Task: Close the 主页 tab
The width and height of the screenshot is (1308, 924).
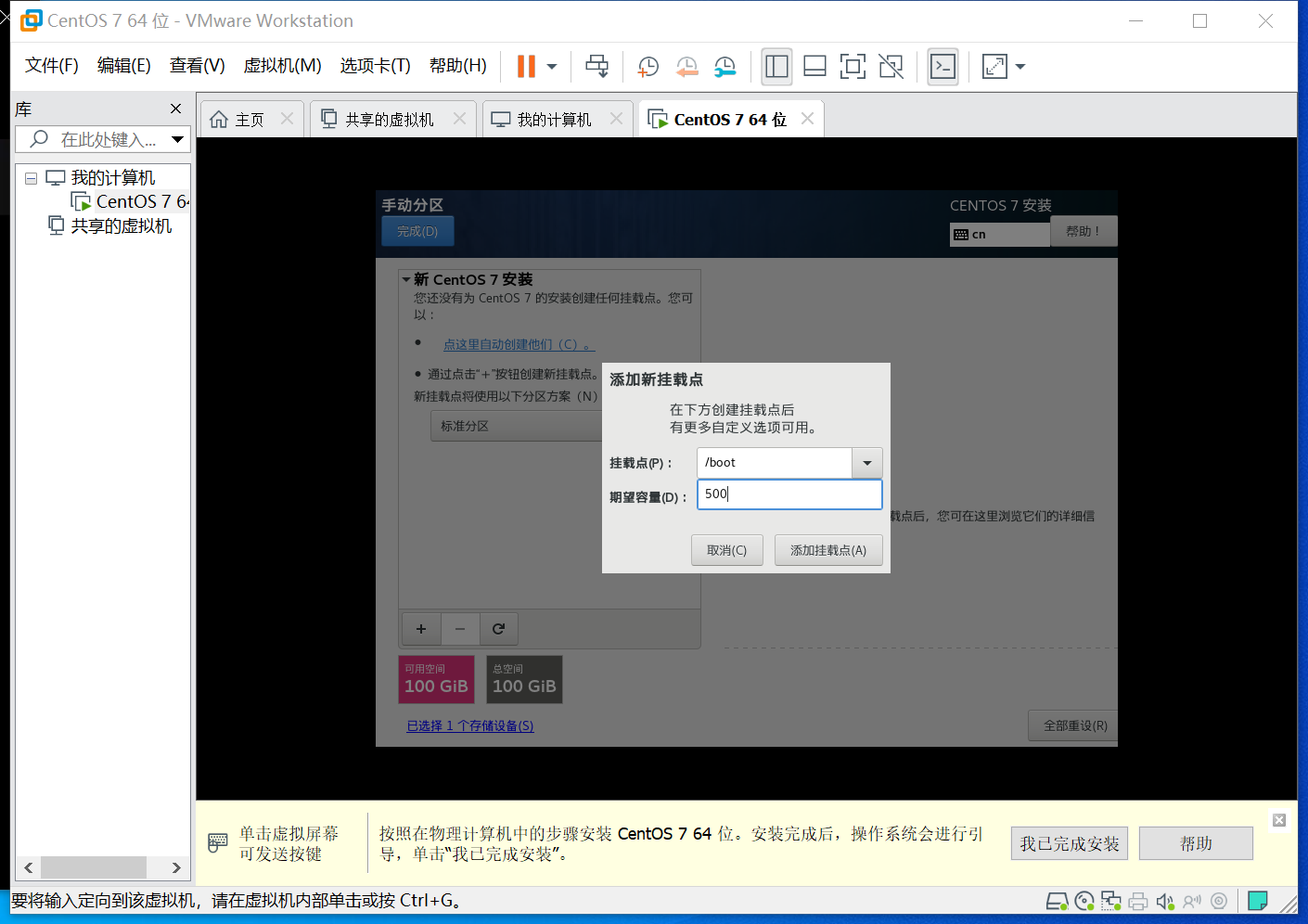Action: (x=287, y=119)
